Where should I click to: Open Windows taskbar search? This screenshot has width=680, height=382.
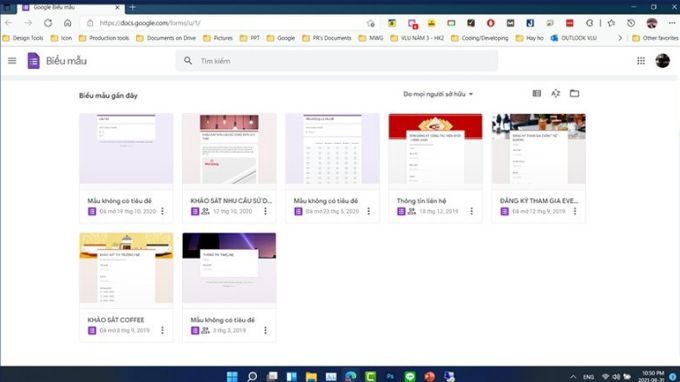tap(252, 376)
